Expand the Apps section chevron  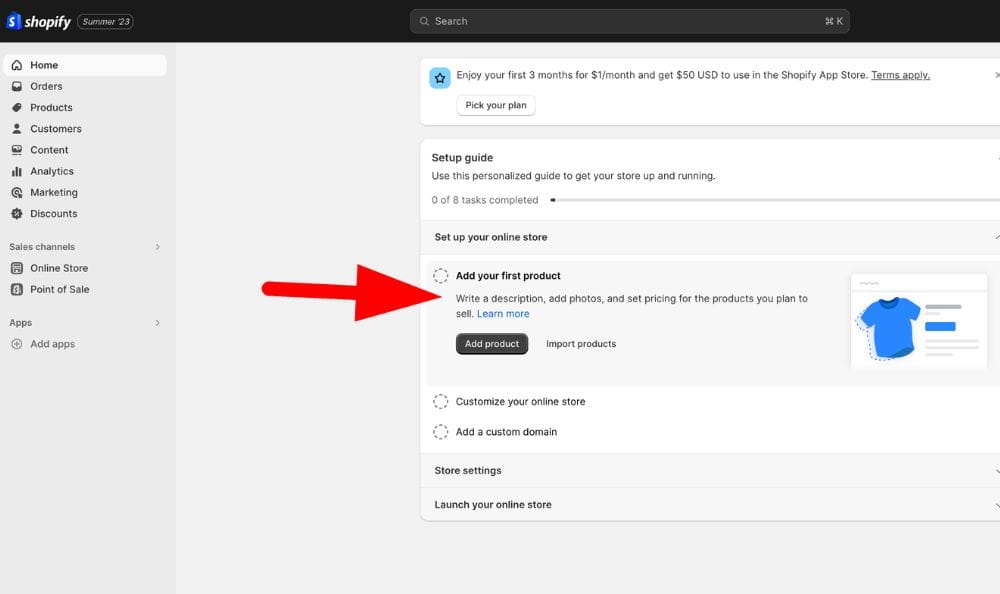[157, 323]
